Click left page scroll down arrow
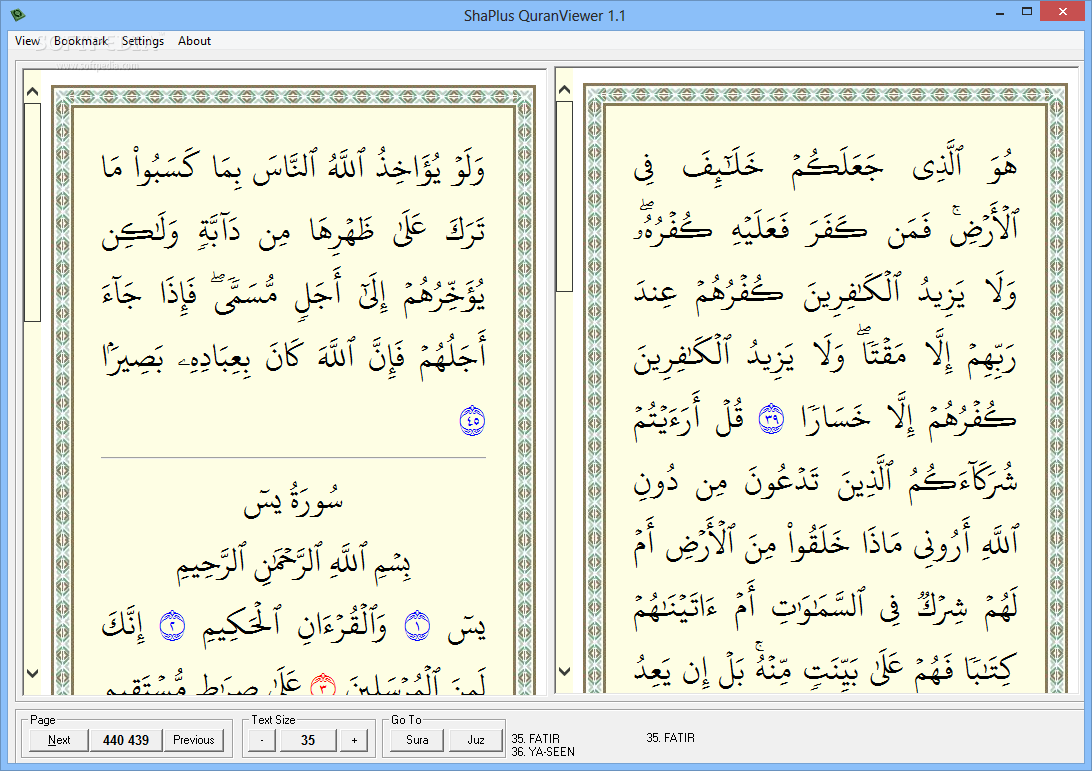The width and height of the screenshot is (1092, 771). [32, 673]
